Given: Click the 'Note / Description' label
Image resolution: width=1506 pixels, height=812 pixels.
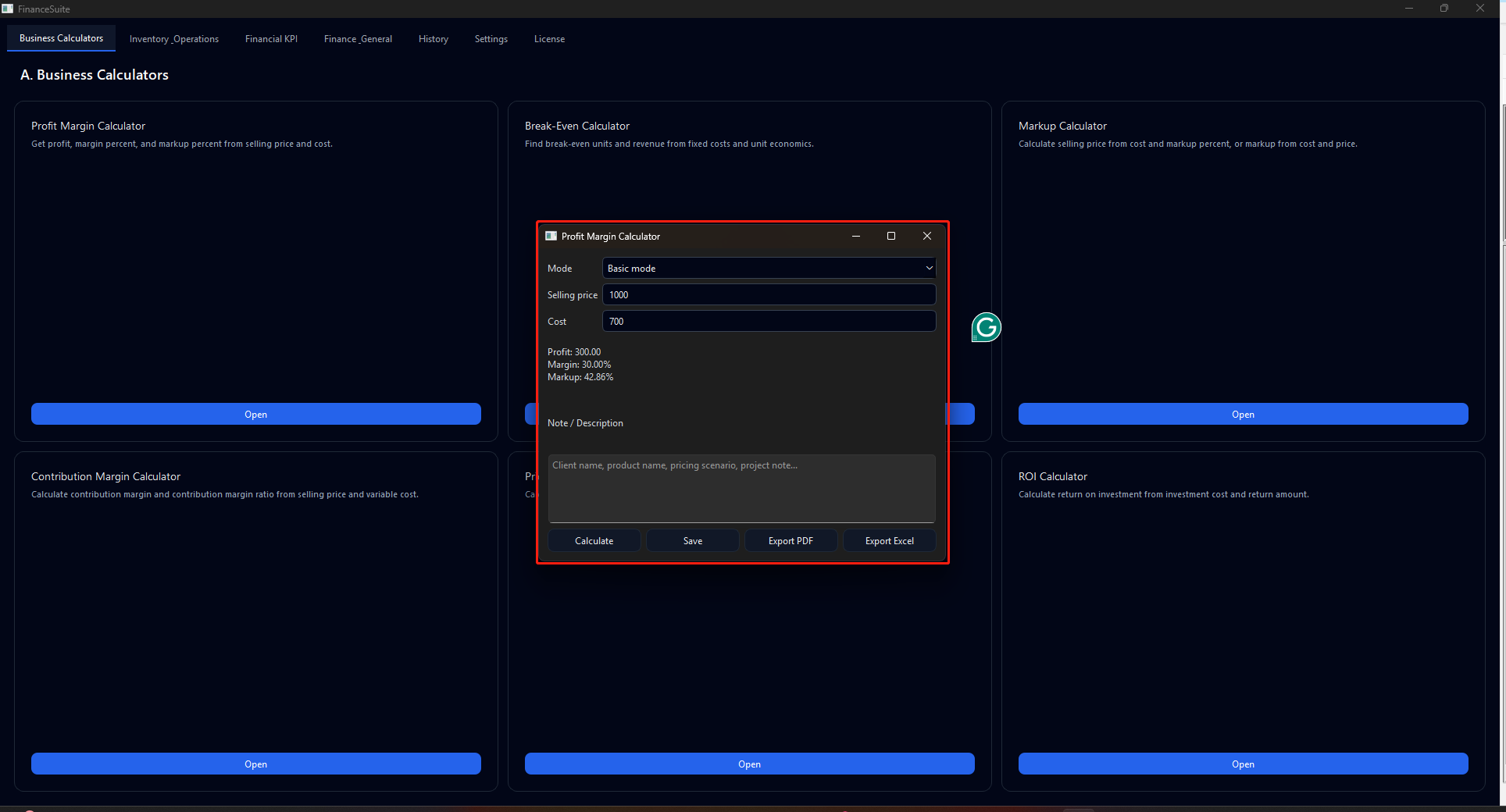Looking at the screenshot, I should click(585, 423).
